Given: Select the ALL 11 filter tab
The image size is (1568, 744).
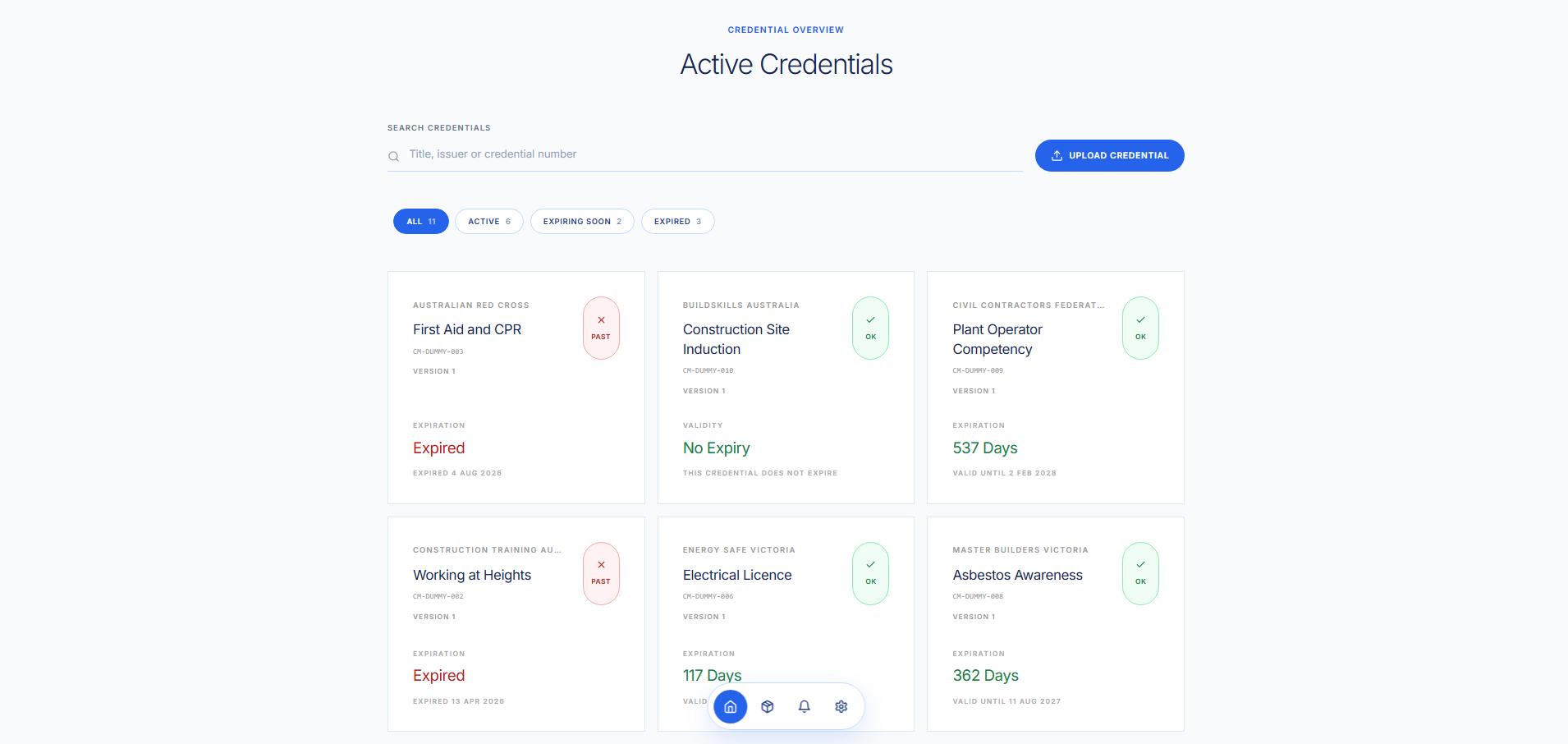Looking at the screenshot, I should click(421, 222).
